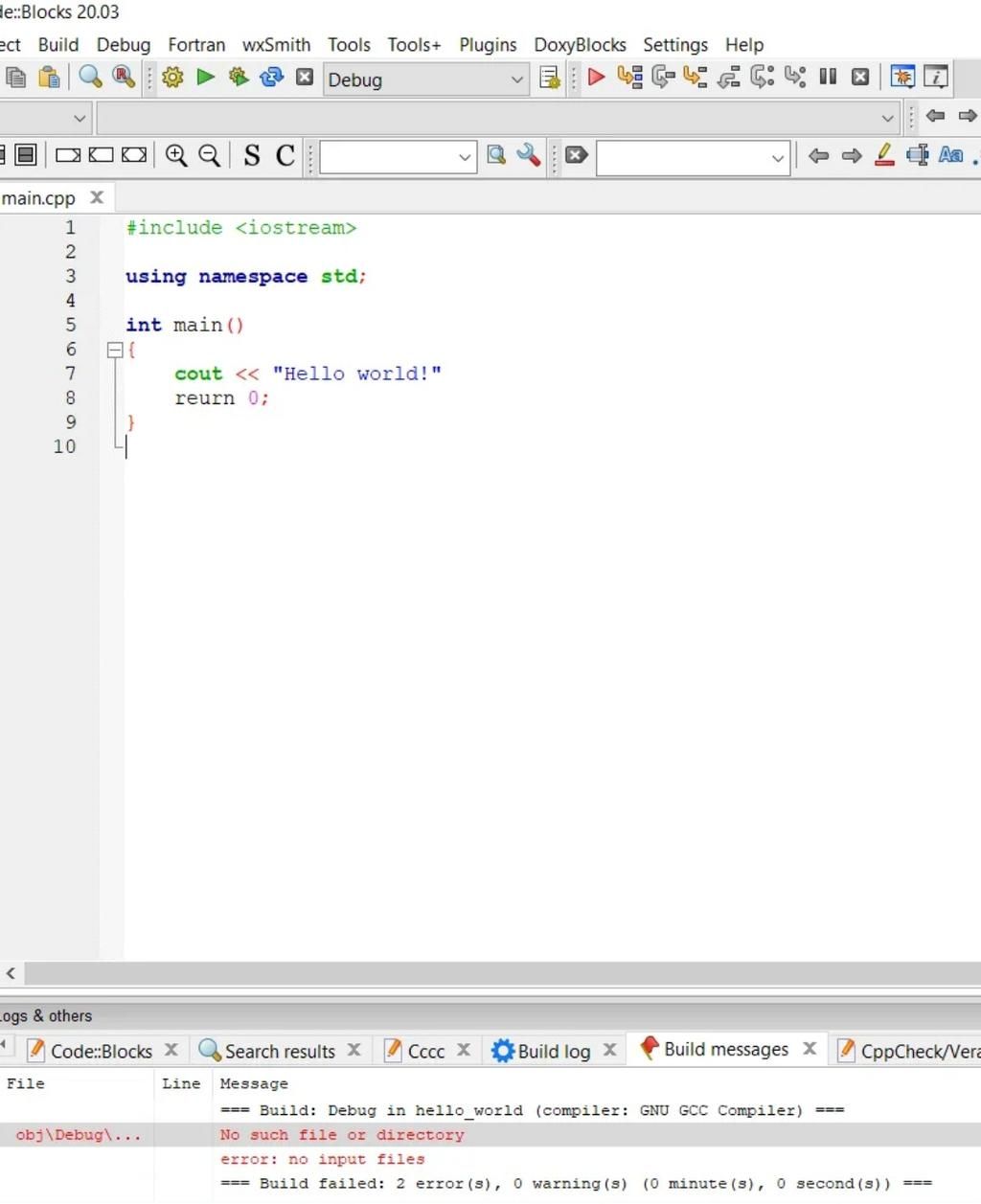Viewport: 981px width, 1204px height.
Task: Click the search-in-files icon
Action: [x=496, y=155]
